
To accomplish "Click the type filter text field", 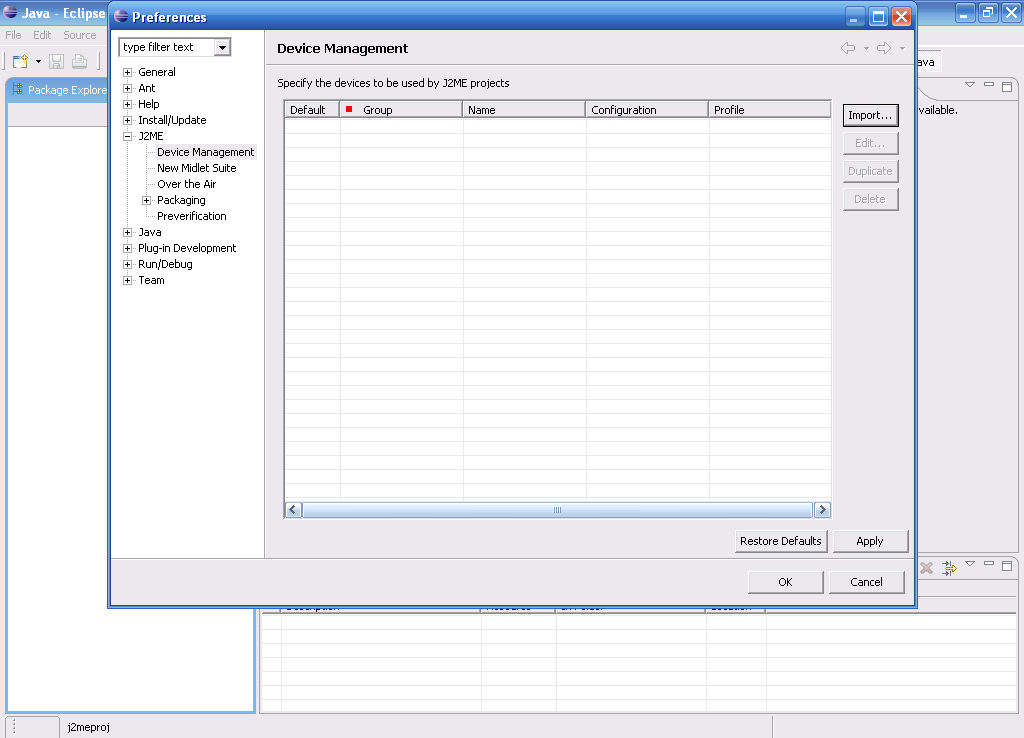I will click(168, 47).
